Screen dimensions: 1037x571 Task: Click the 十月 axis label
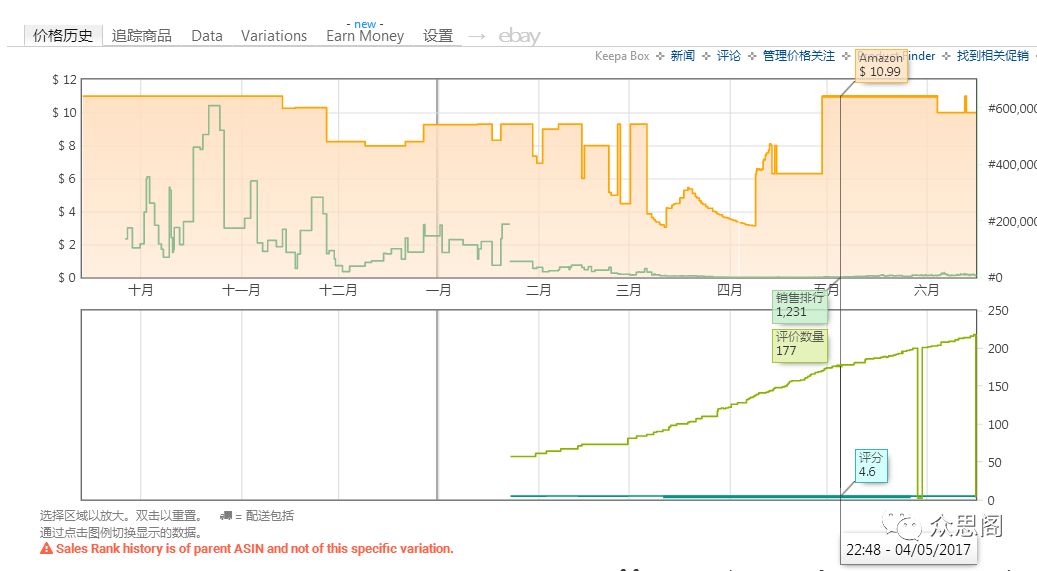140,290
